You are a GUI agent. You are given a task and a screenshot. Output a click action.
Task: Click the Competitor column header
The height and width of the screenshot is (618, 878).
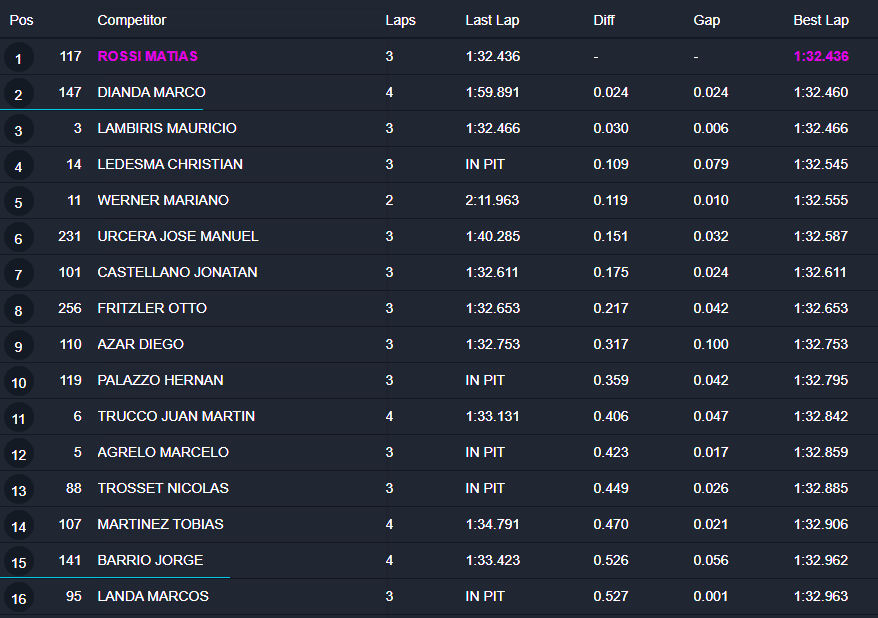132,20
